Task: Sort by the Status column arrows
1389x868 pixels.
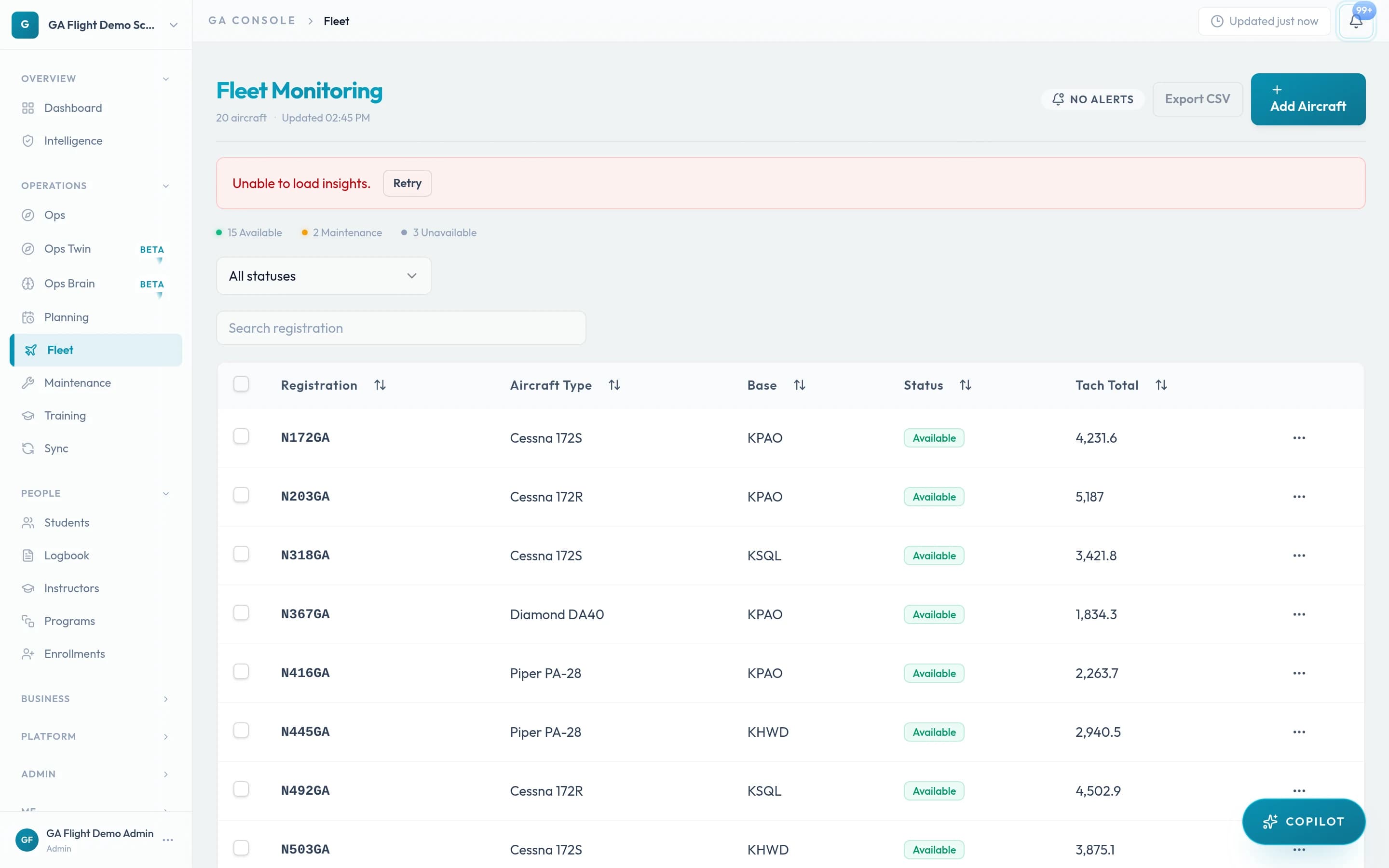Action: pos(965,385)
